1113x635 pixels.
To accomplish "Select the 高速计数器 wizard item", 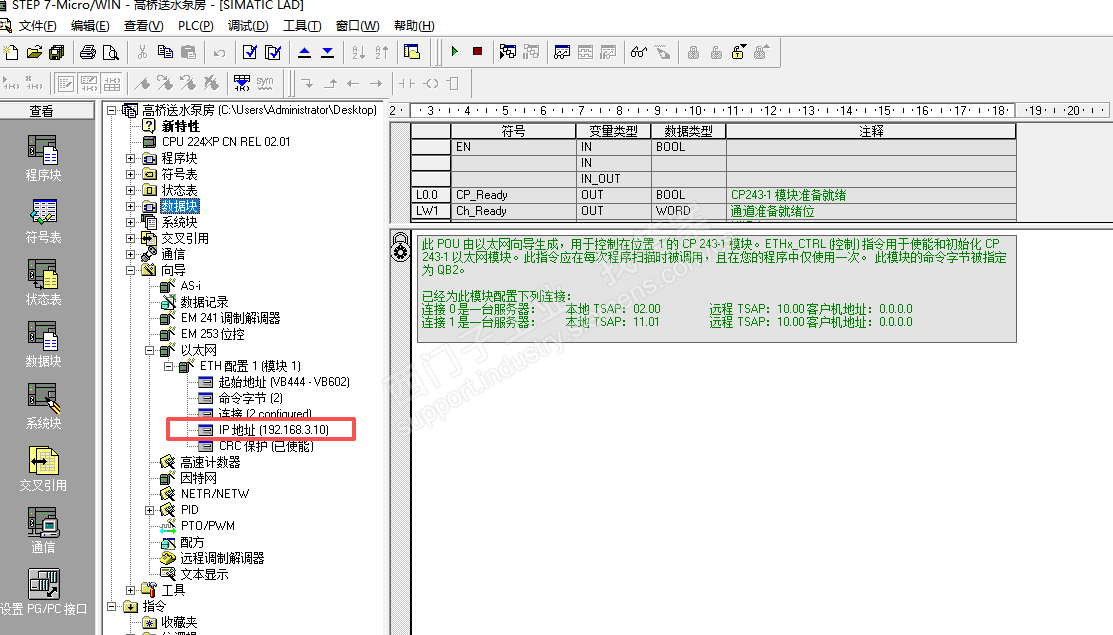I will [210, 463].
